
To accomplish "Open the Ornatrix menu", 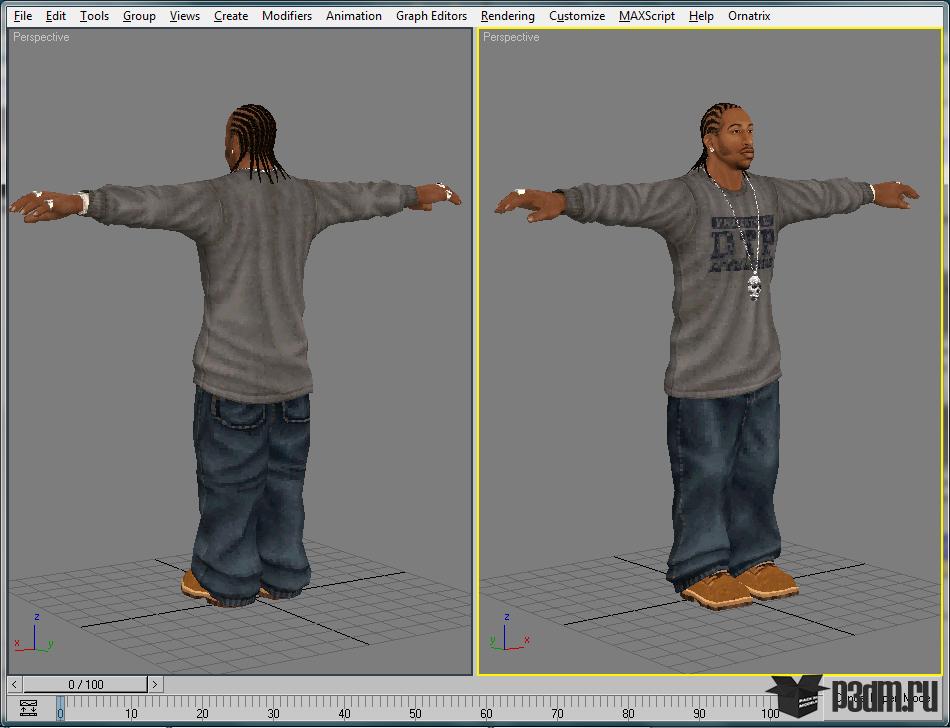I will [749, 16].
